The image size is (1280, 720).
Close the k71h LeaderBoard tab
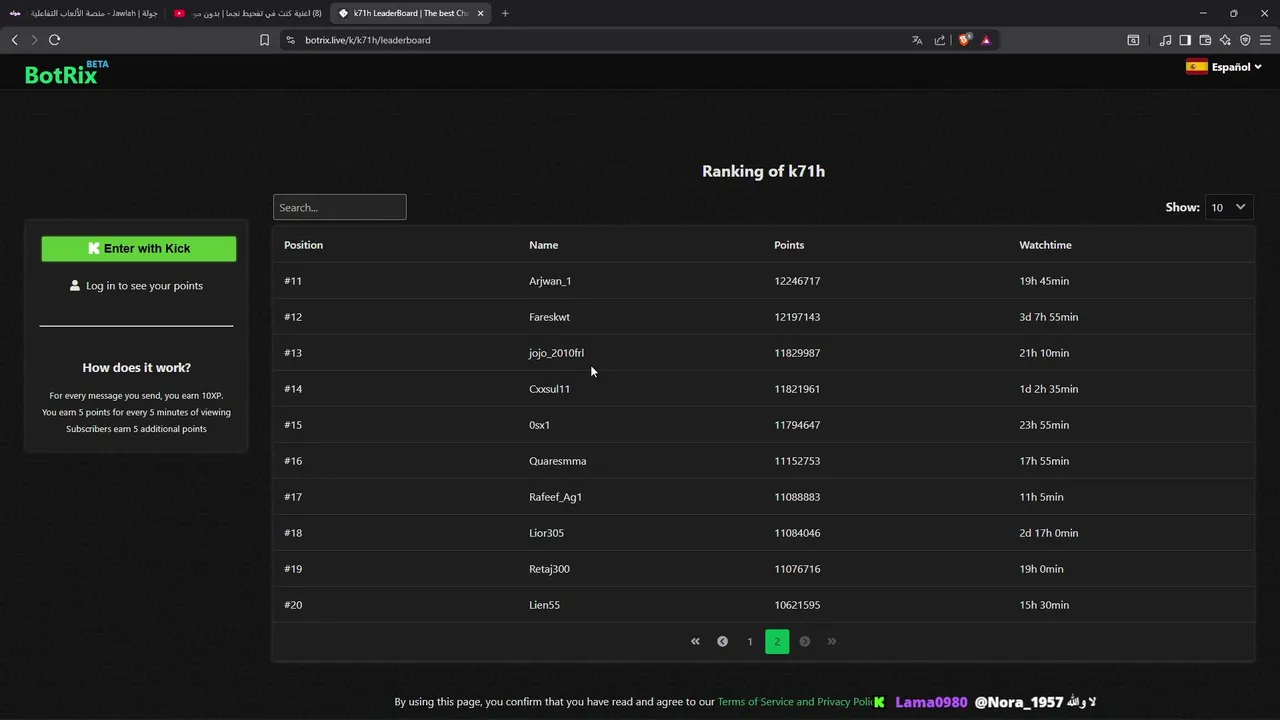click(x=480, y=13)
